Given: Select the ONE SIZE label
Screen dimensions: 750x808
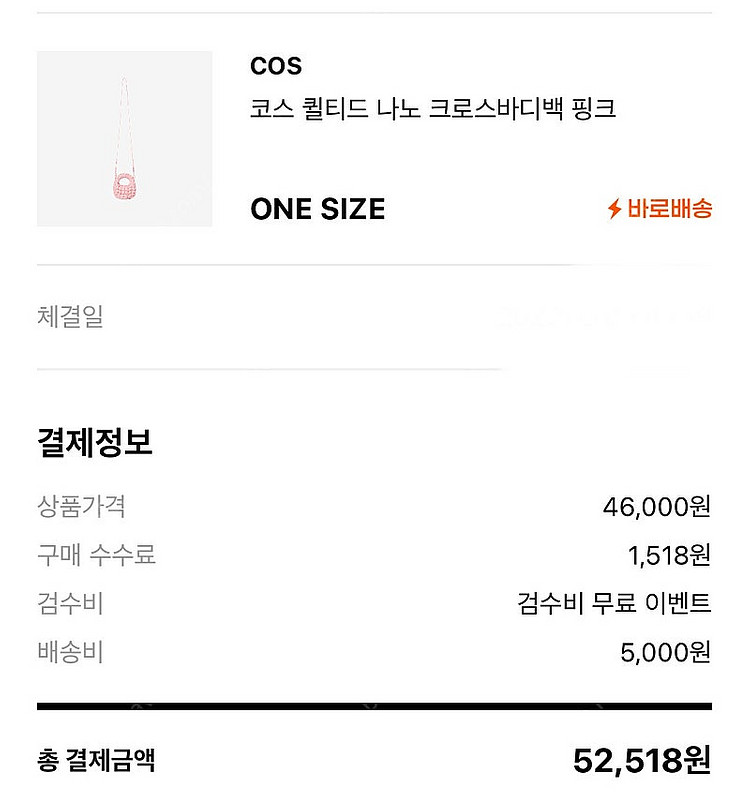Looking at the screenshot, I should [317, 209].
